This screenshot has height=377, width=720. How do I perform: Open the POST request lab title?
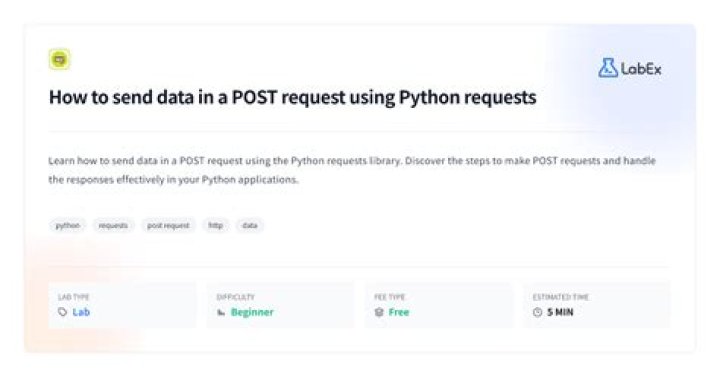292,97
